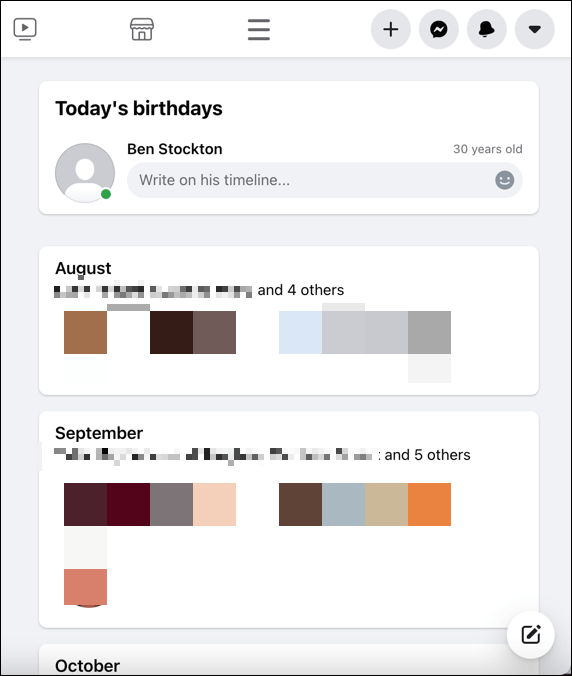Open the Watch video icon
The height and width of the screenshot is (676, 572).
point(25,29)
